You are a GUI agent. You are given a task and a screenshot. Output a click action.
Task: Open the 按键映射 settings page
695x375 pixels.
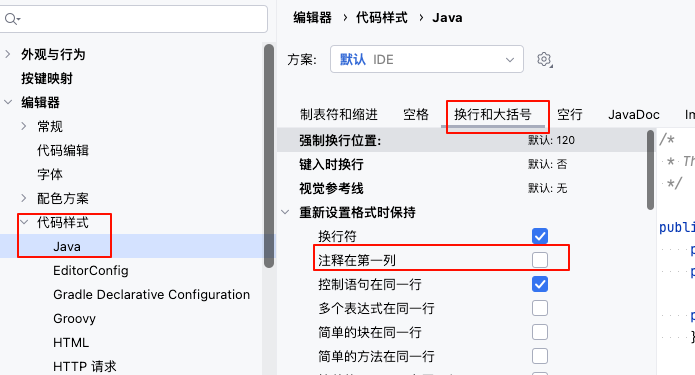[47, 78]
